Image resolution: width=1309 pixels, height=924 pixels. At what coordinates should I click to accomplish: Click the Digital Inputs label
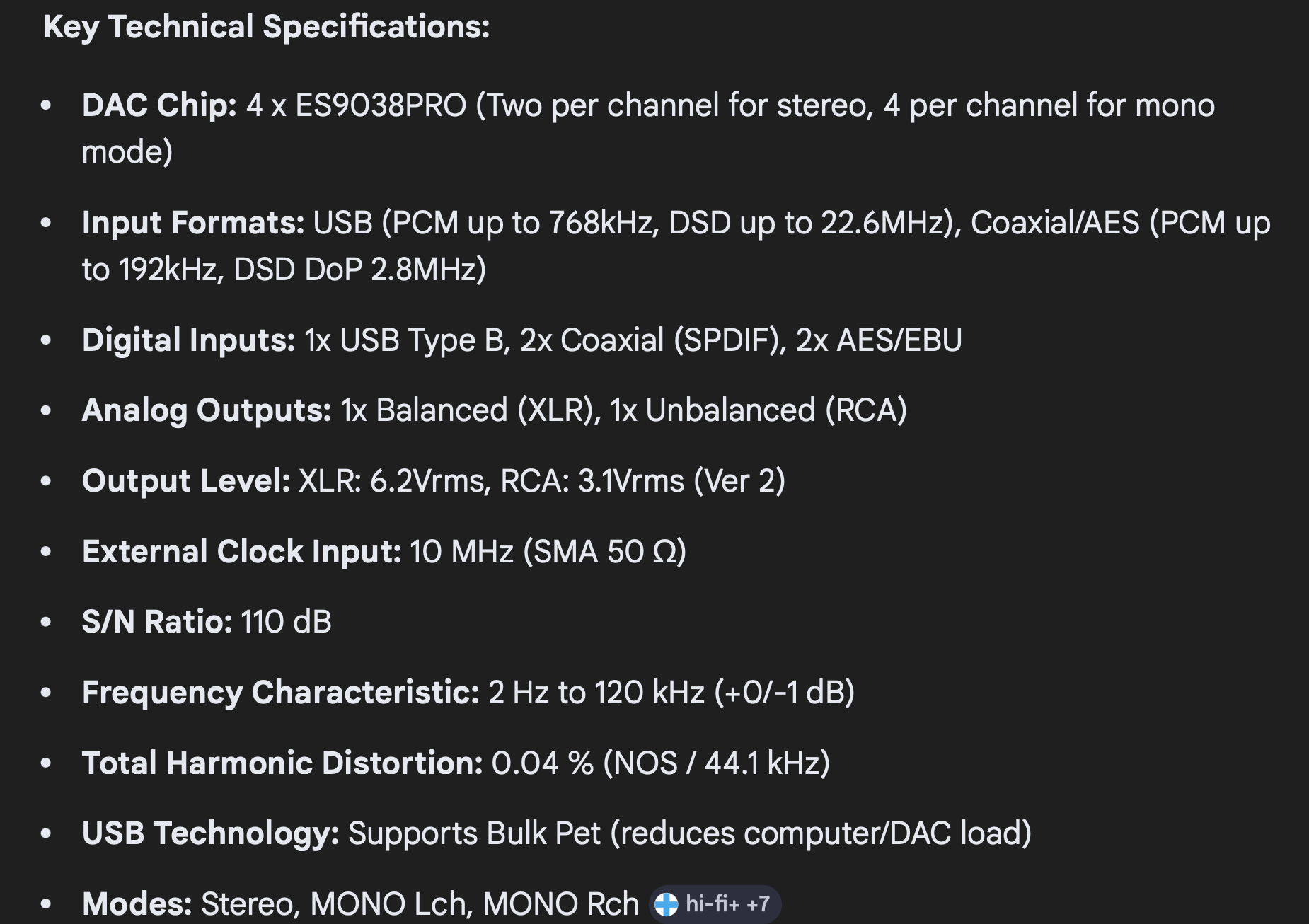(x=188, y=340)
